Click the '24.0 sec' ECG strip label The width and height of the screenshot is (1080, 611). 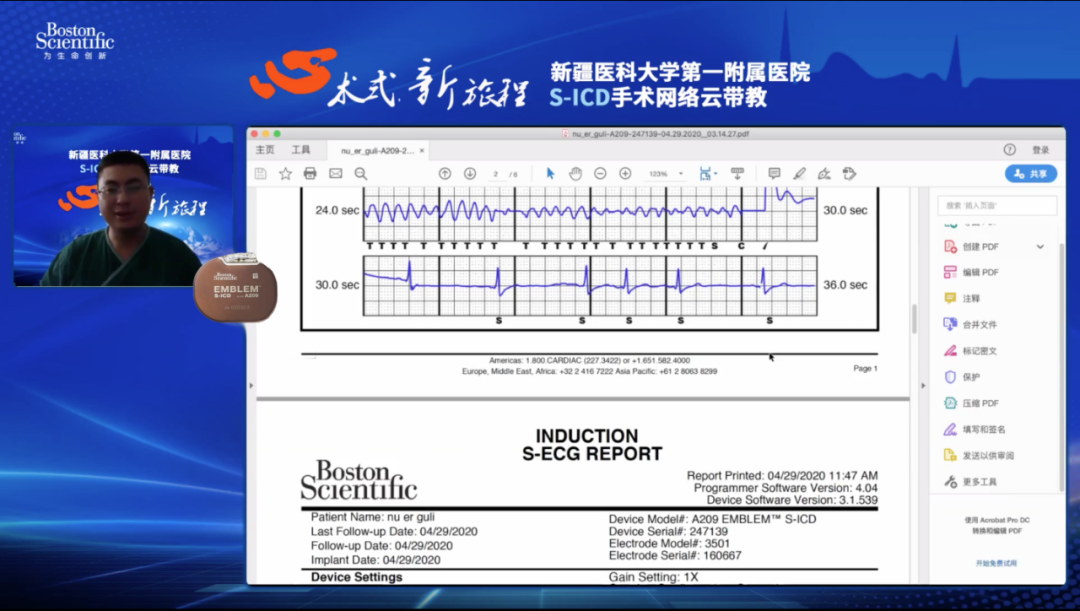pyautogui.click(x=337, y=210)
